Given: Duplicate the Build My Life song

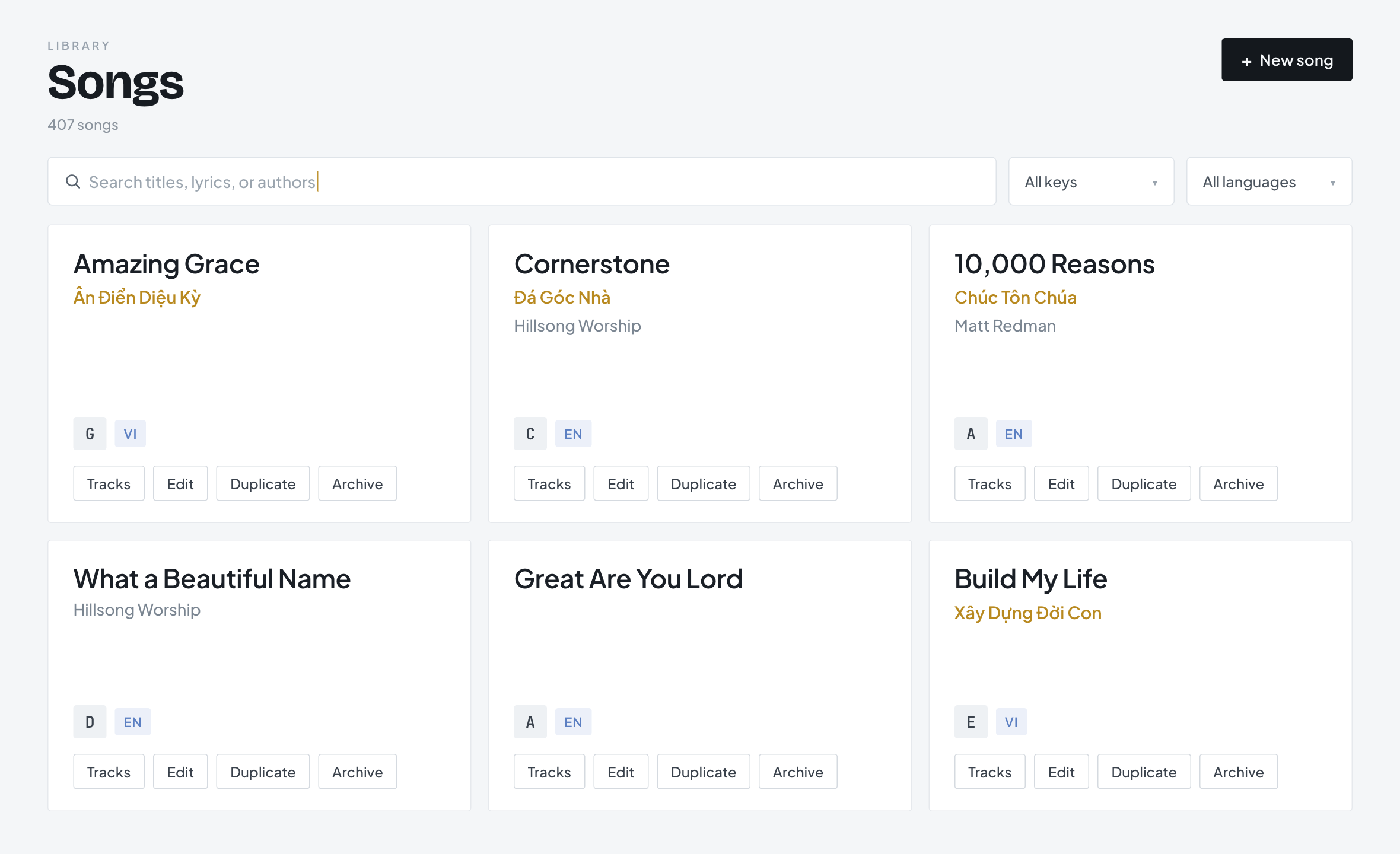Looking at the screenshot, I should [1144, 772].
